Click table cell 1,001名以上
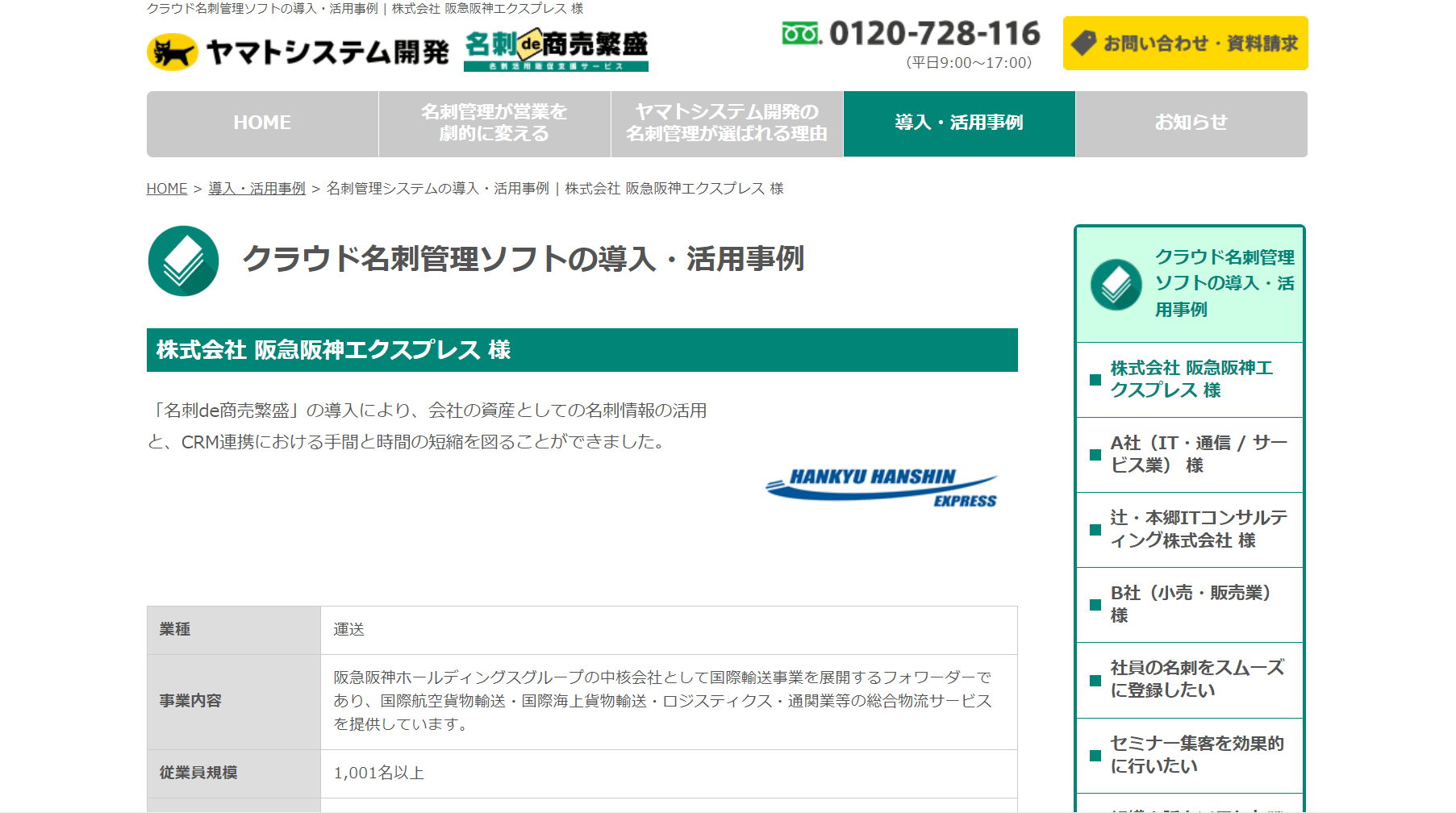The height and width of the screenshot is (813, 1456). tap(670, 773)
